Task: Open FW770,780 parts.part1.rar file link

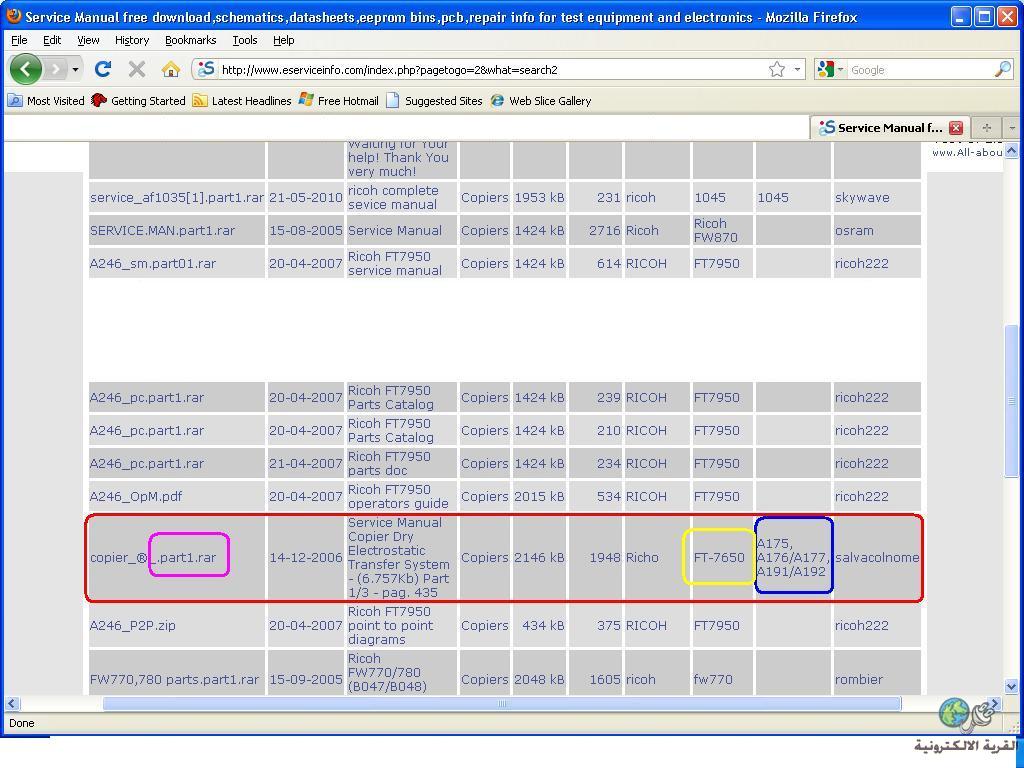Action: 174,679
